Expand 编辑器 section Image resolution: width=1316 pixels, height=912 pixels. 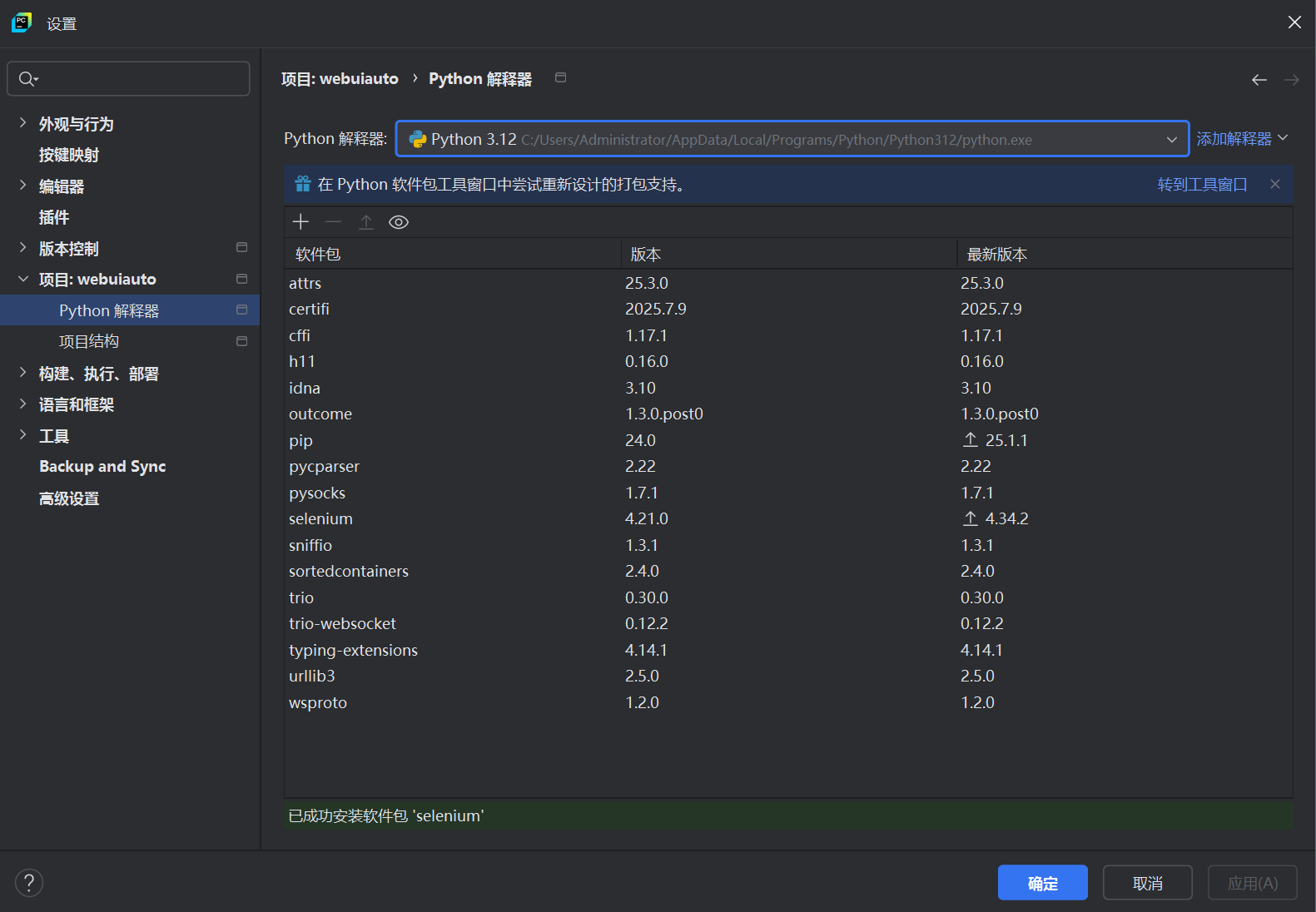click(x=22, y=186)
